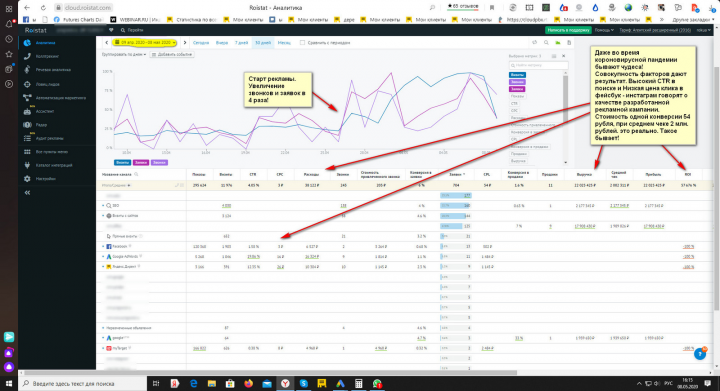Tick the Сравнить с периодом checkbox
Screen dimensions: 720x391
pyautogui.click(x=302, y=43)
